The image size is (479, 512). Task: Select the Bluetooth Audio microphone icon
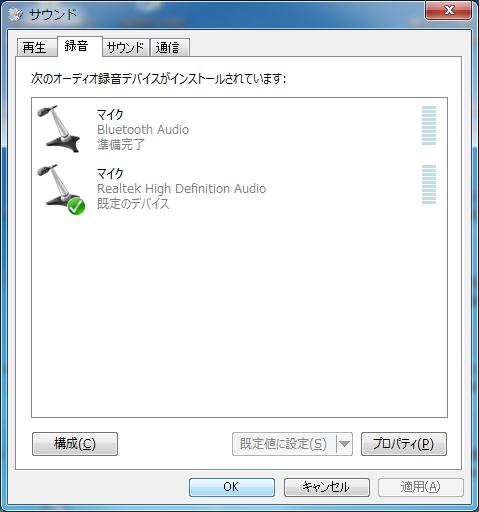tap(59, 129)
